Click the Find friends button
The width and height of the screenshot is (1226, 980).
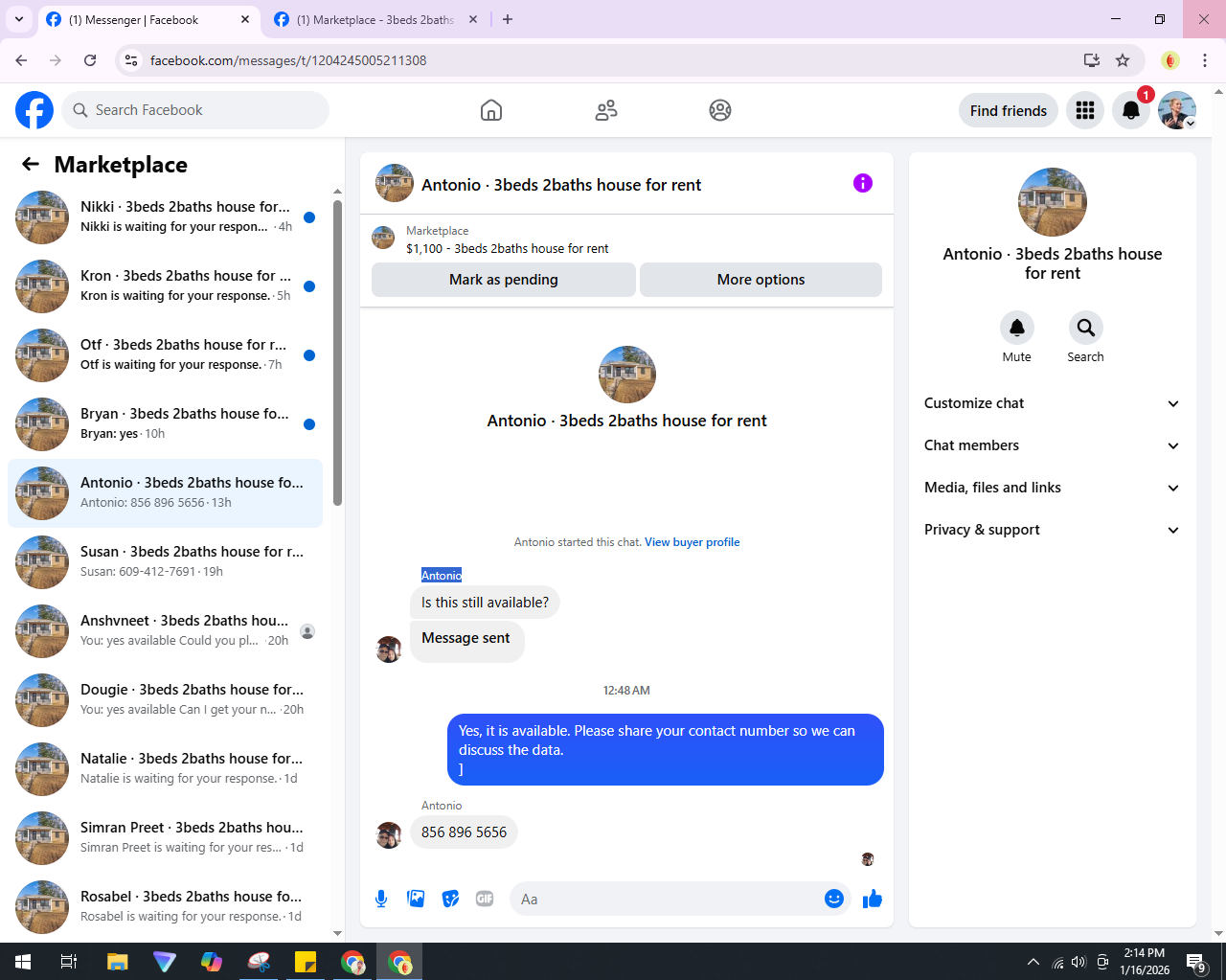click(1009, 110)
